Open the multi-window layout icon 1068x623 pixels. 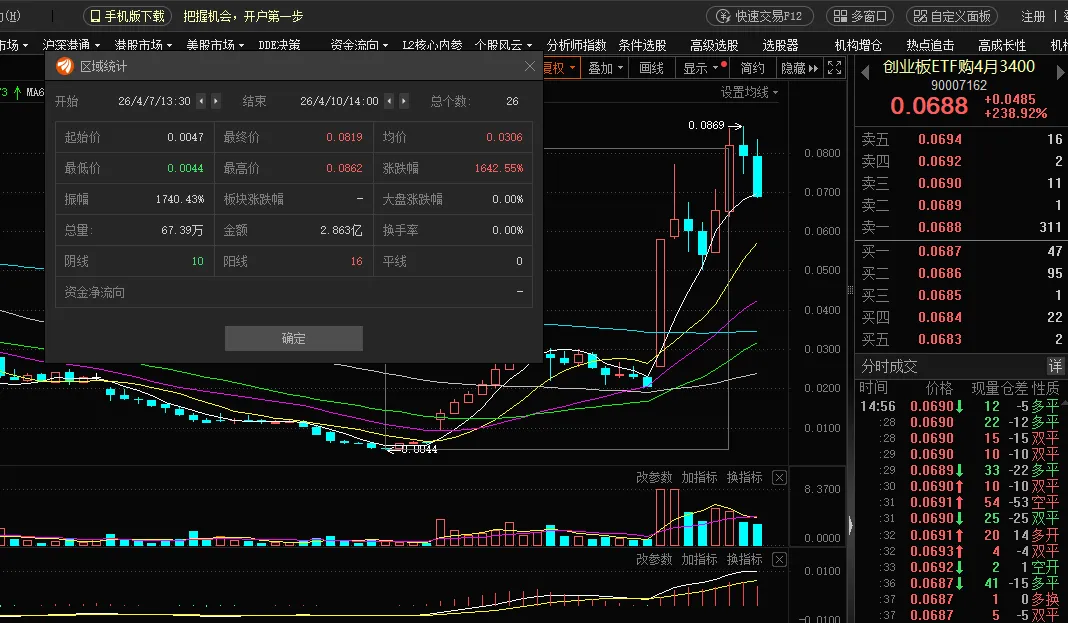[x=841, y=16]
